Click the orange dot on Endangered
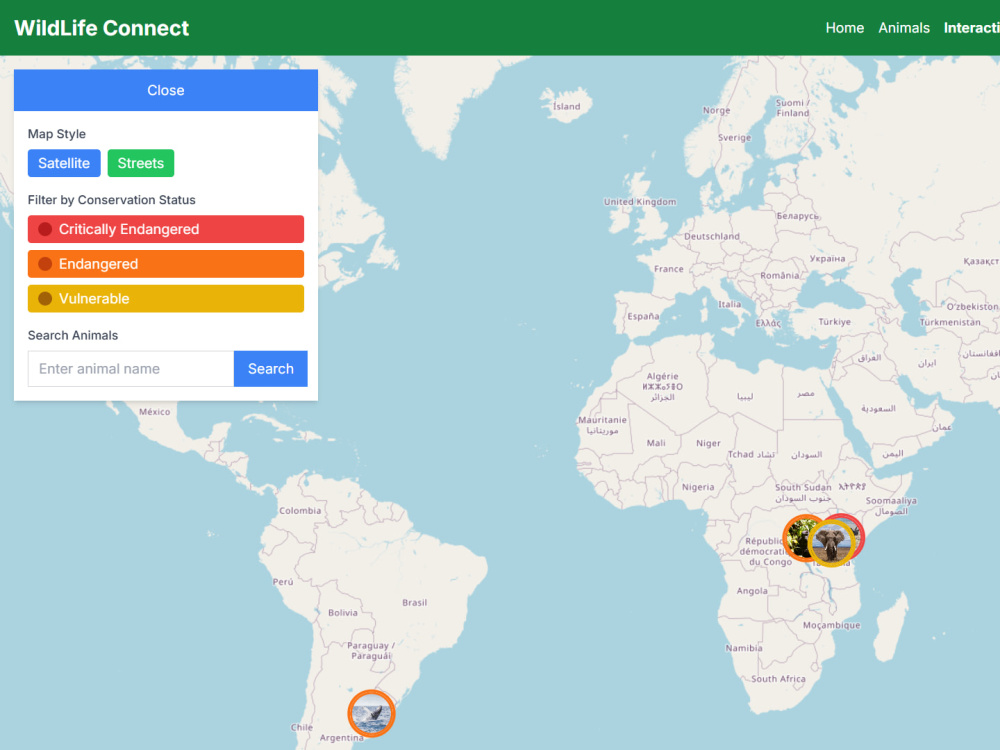The width and height of the screenshot is (1000, 750). click(45, 264)
